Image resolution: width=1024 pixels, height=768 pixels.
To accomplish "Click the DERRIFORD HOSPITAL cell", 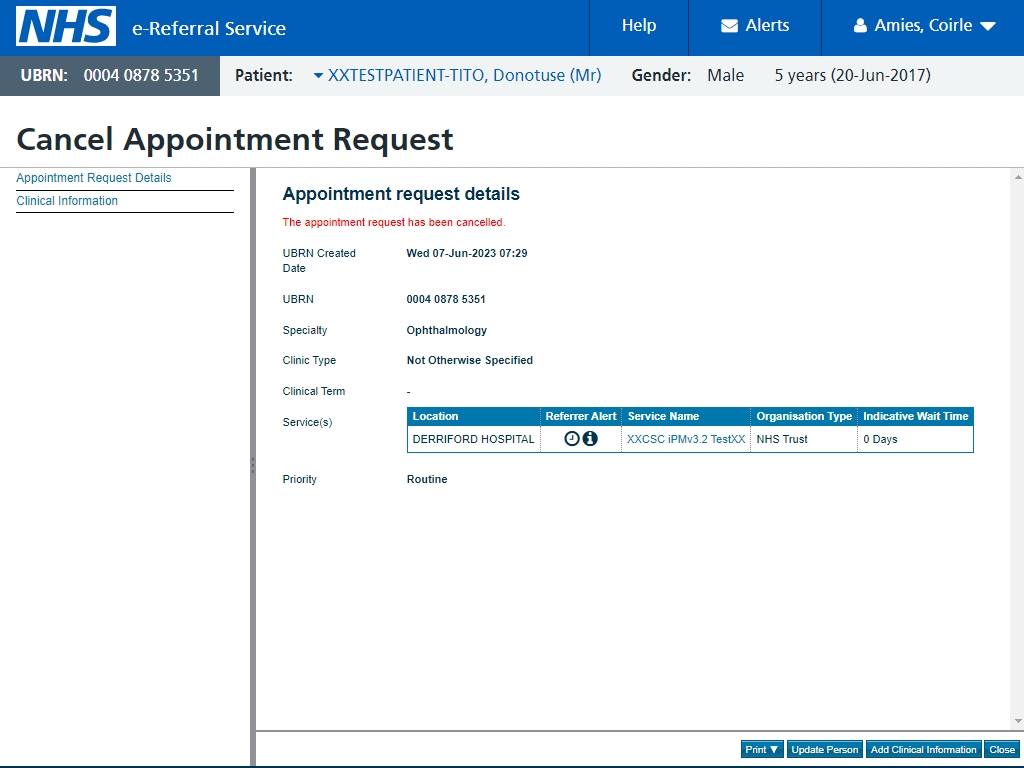I will click(473, 439).
